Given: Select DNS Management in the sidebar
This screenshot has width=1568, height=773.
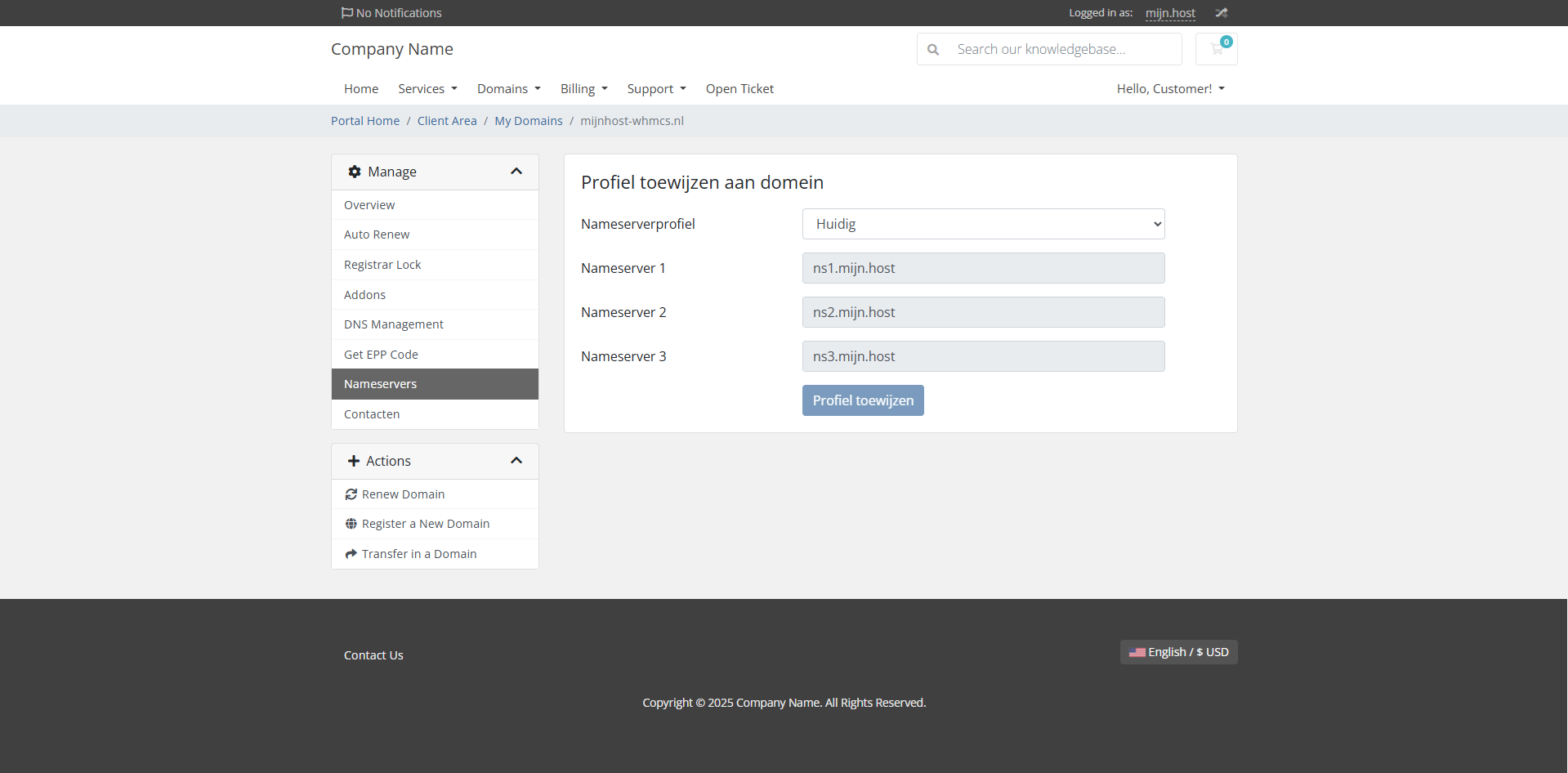Looking at the screenshot, I should [x=394, y=324].
